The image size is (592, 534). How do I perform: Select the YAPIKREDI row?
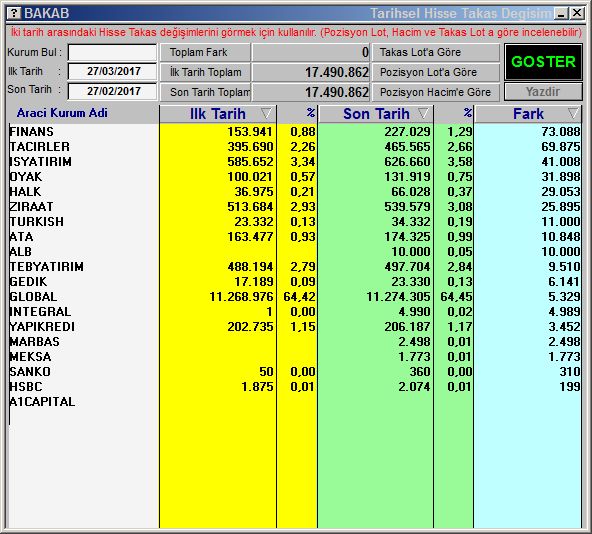(x=295, y=326)
